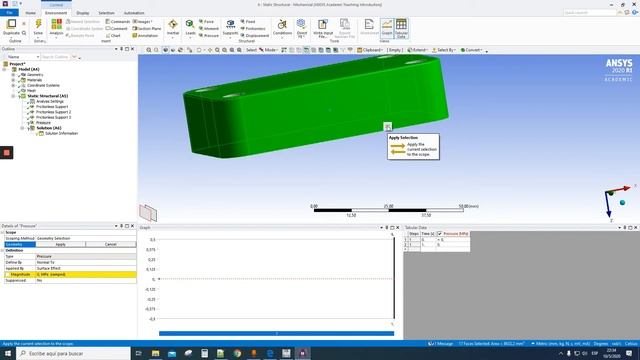640x360 pixels.
Task: Click the Apply Selection icon on the model
Action: [387, 127]
